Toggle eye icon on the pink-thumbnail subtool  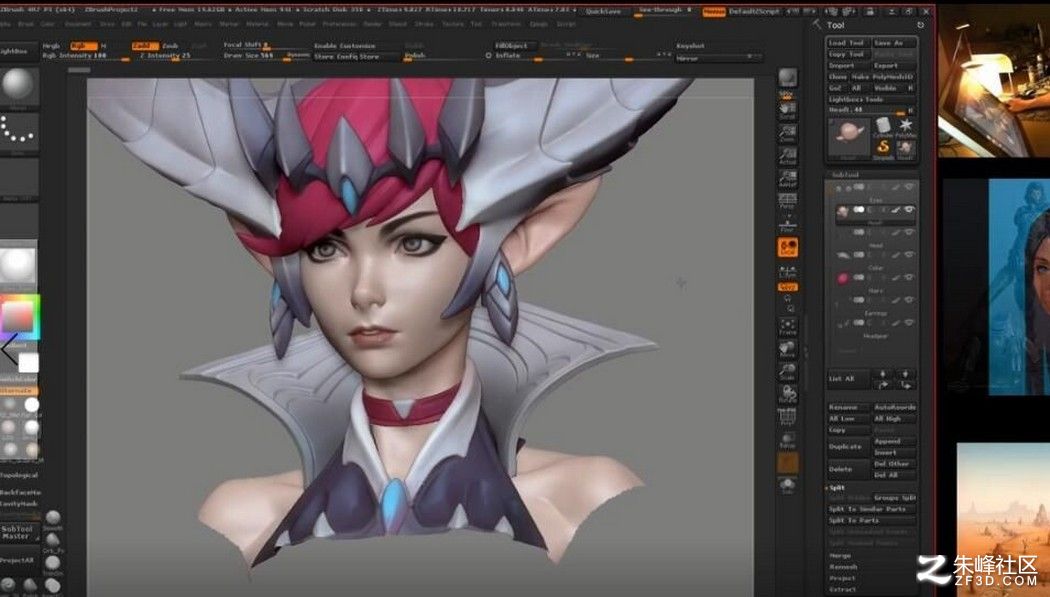(x=909, y=277)
